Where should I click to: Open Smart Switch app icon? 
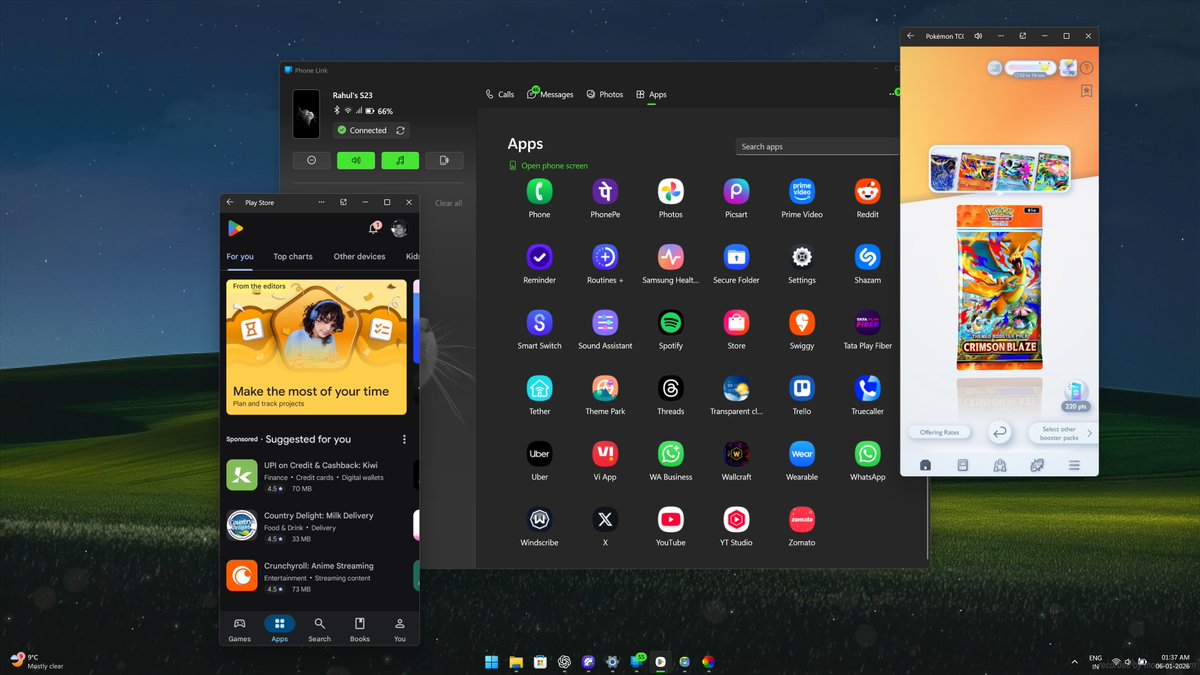539,322
